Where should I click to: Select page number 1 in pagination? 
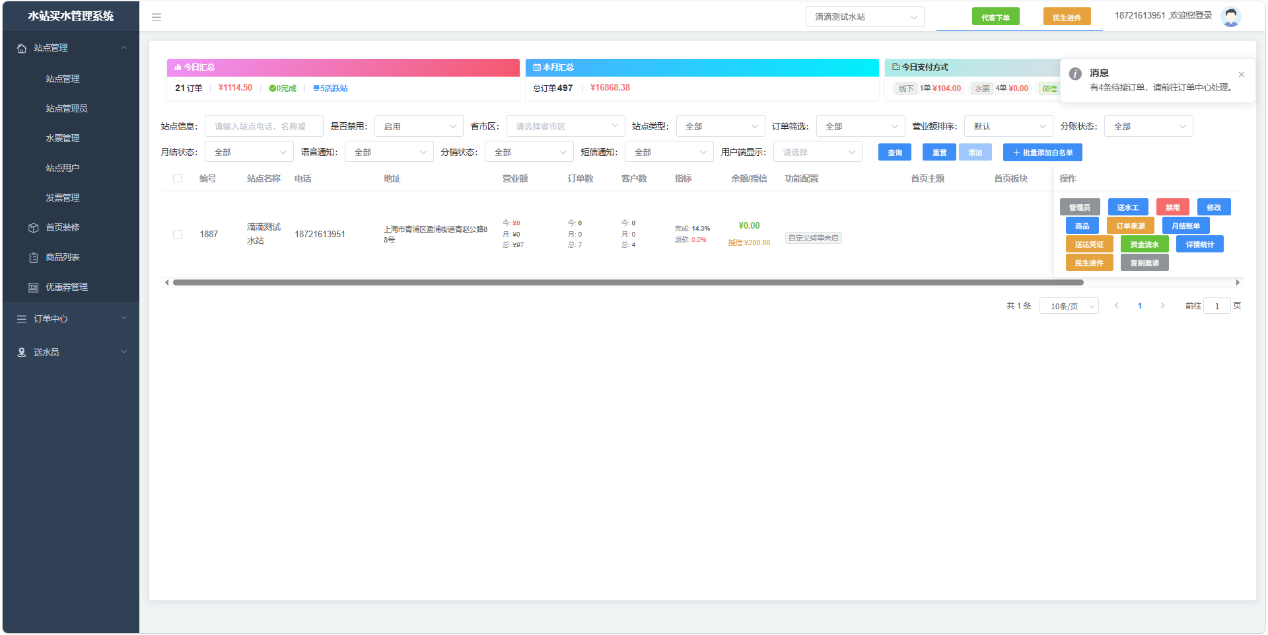[x=1139, y=306]
